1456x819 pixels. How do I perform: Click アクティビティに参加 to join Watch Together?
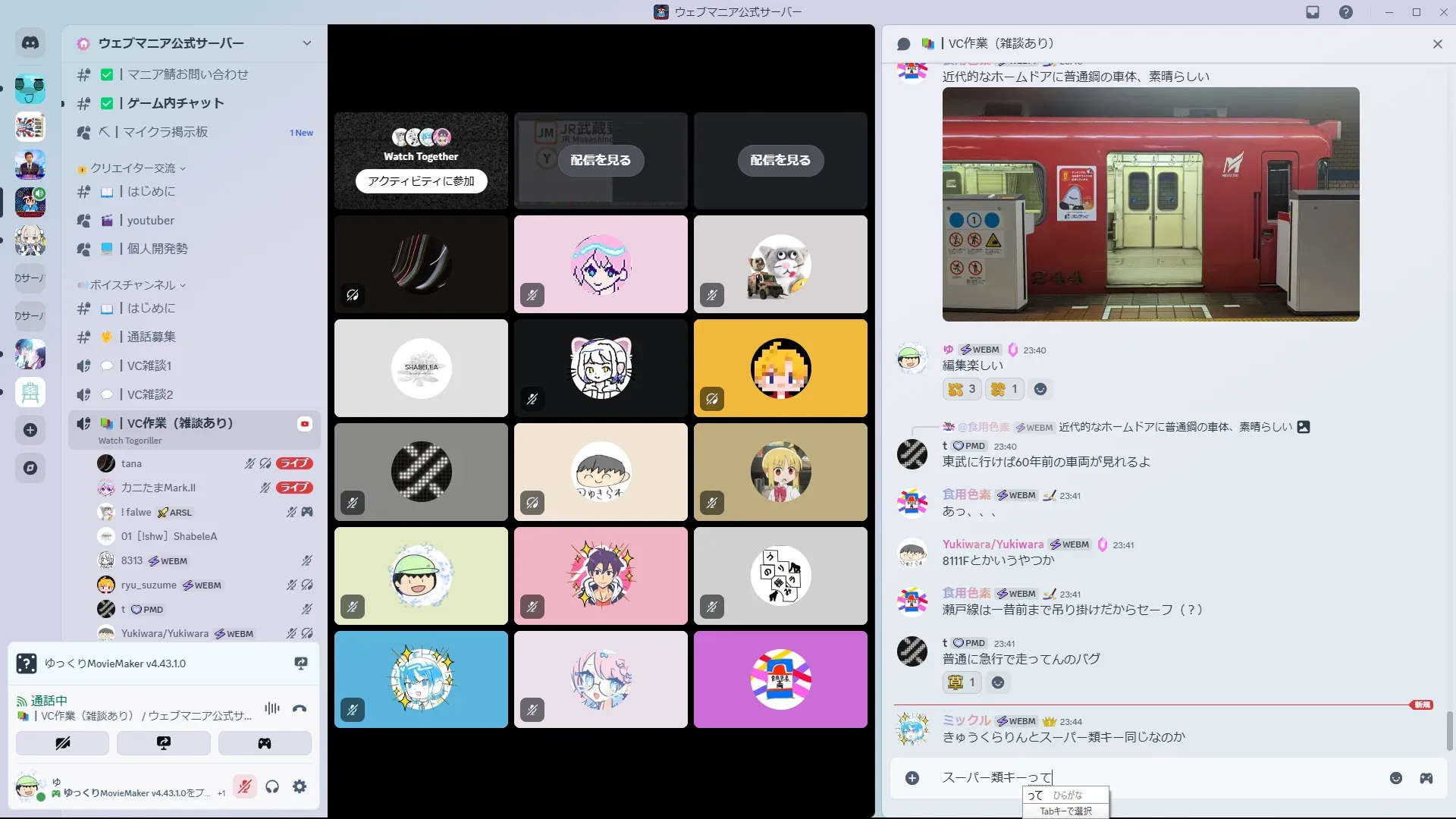pyautogui.click(x=421, y=181)
